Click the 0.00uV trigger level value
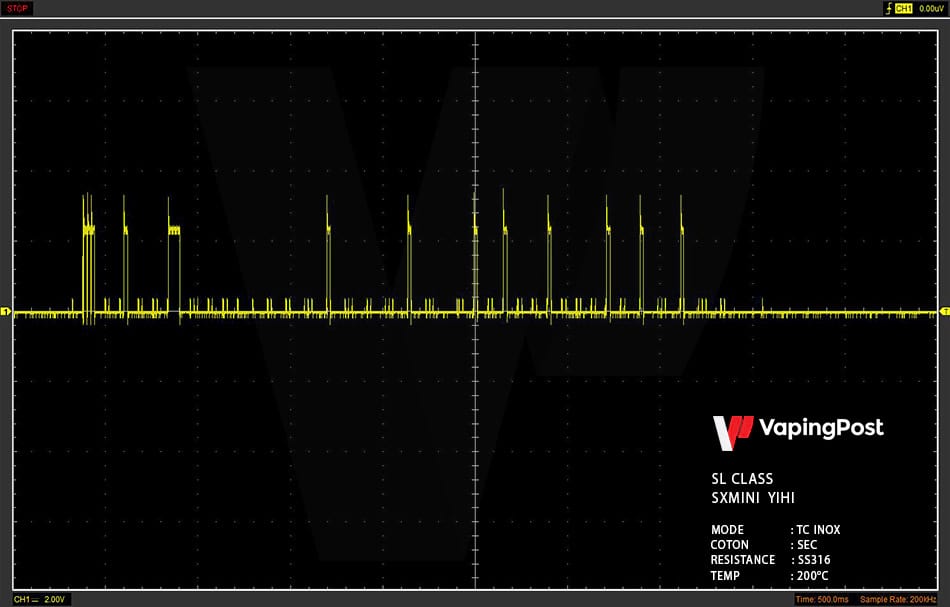950x607 pixels. [x=931, y=8]
